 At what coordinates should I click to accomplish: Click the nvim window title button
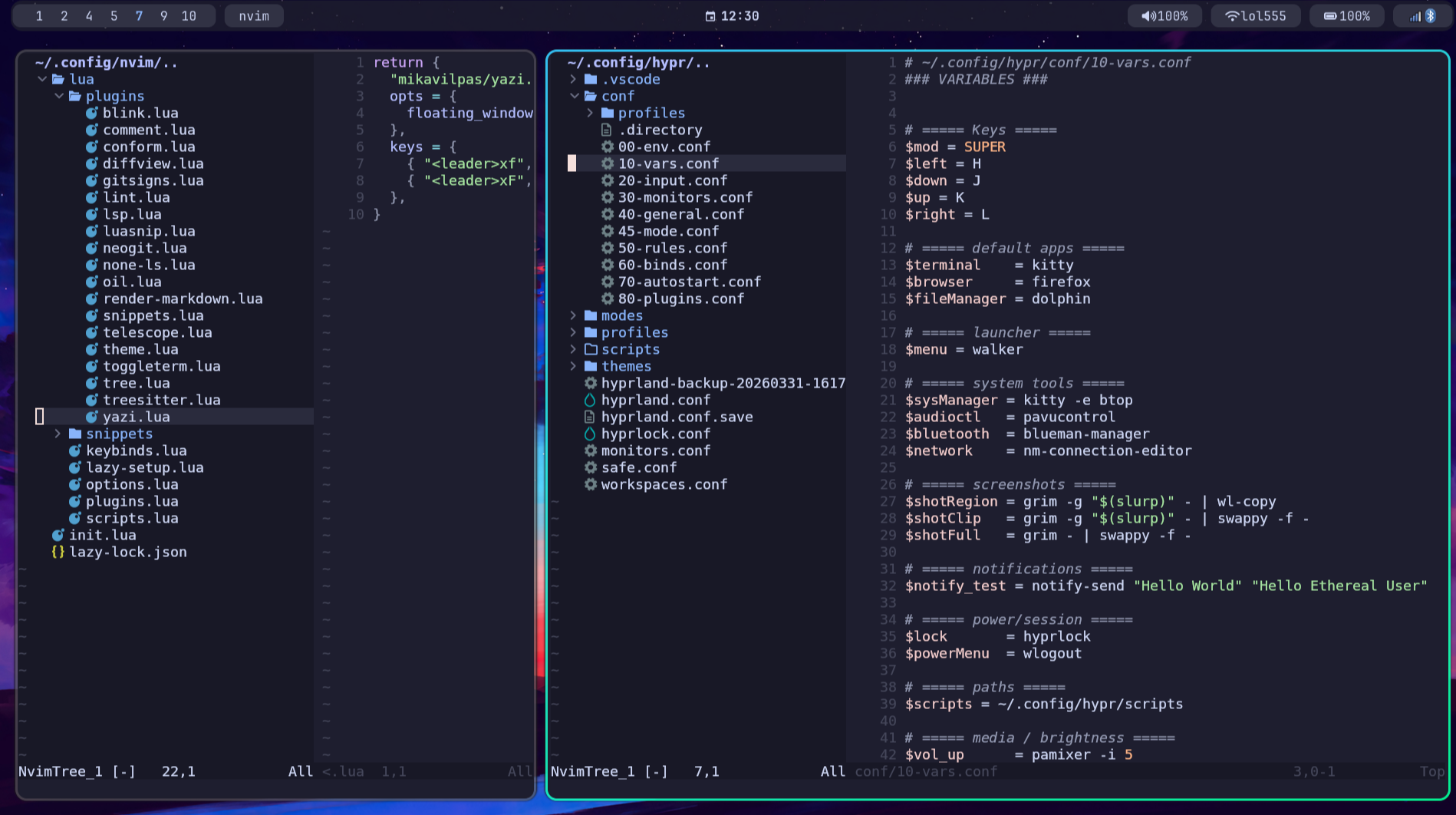click(x=254, y=16)
